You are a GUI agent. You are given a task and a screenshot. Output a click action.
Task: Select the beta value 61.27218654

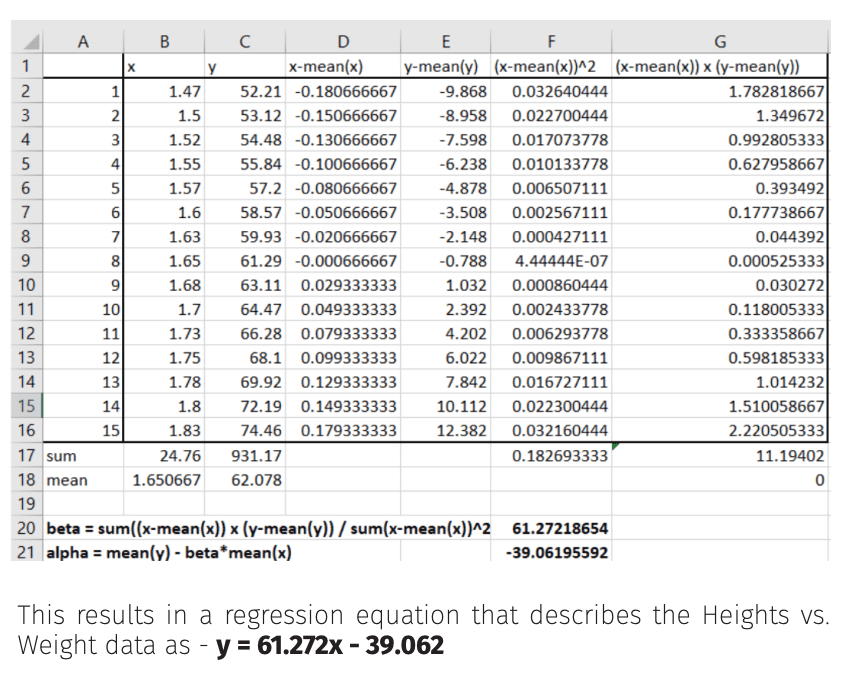click(551, 528)
